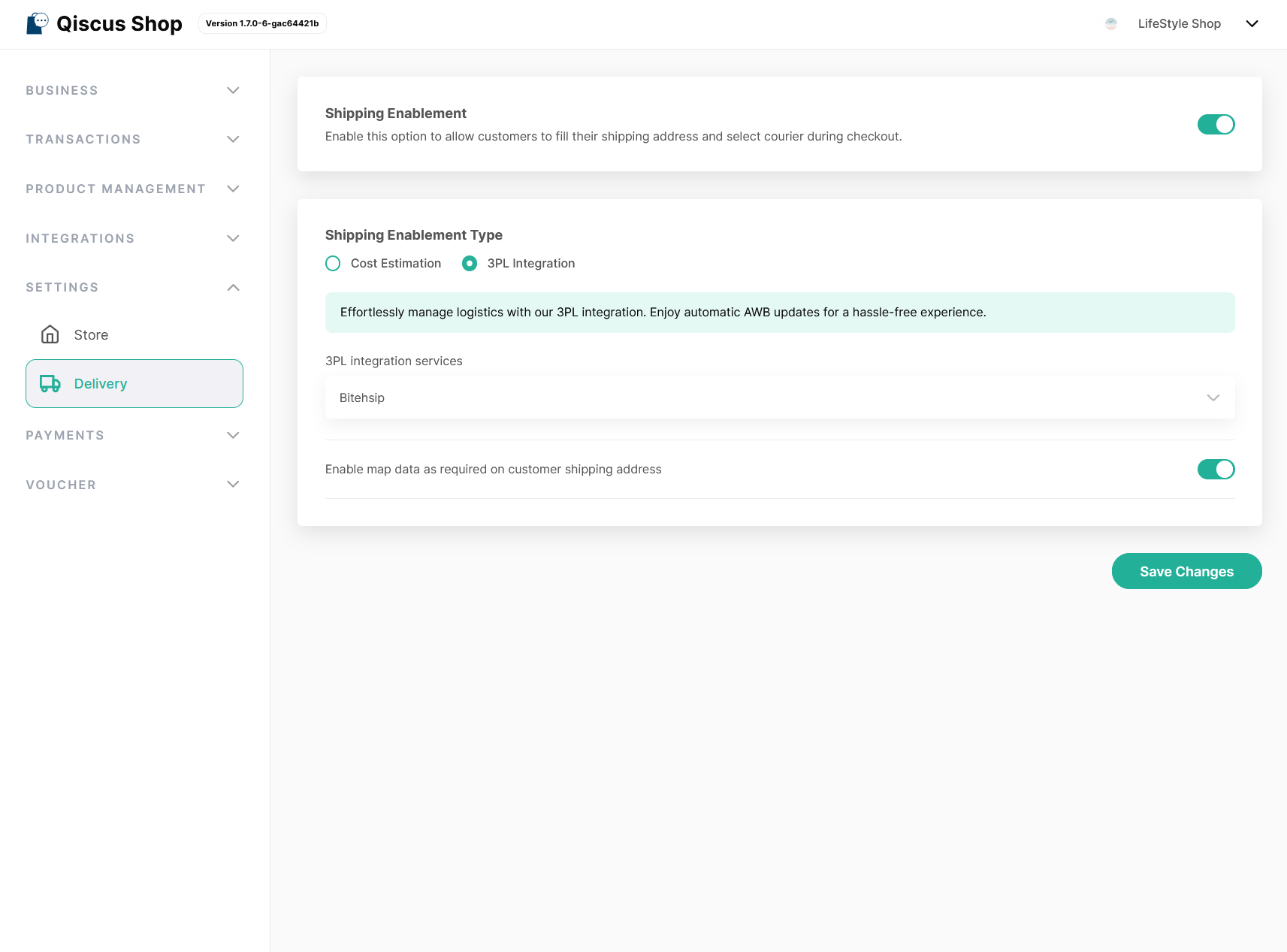Click the 3PL info banner text
The width and height of the screenshot is (1287, 952).
click(663, 313)
